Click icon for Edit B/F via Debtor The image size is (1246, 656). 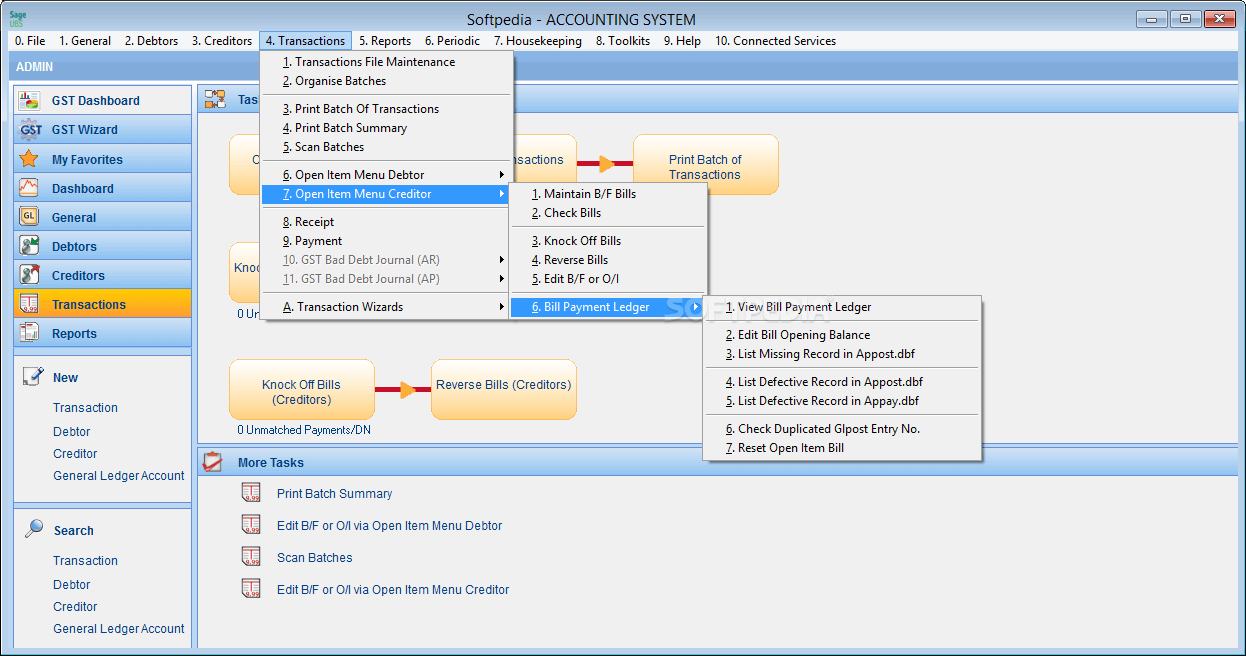(251, 525)
